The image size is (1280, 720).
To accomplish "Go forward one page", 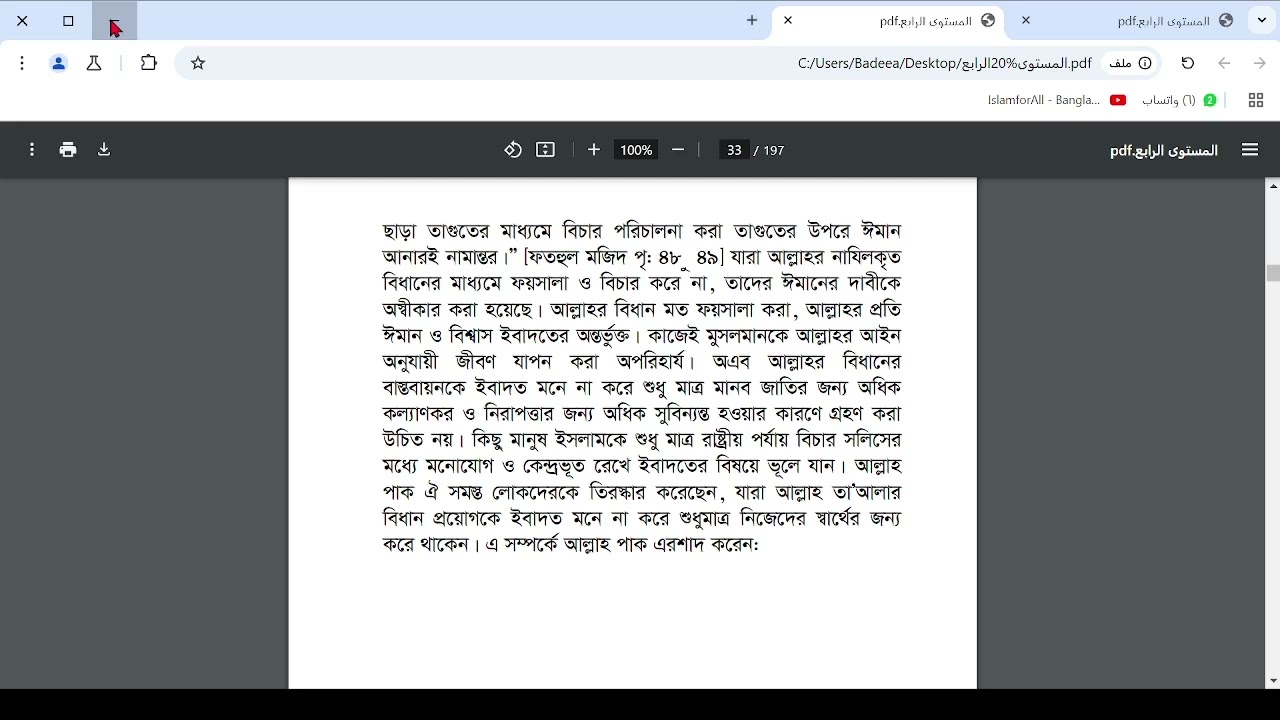I will tap(1260, 63).
